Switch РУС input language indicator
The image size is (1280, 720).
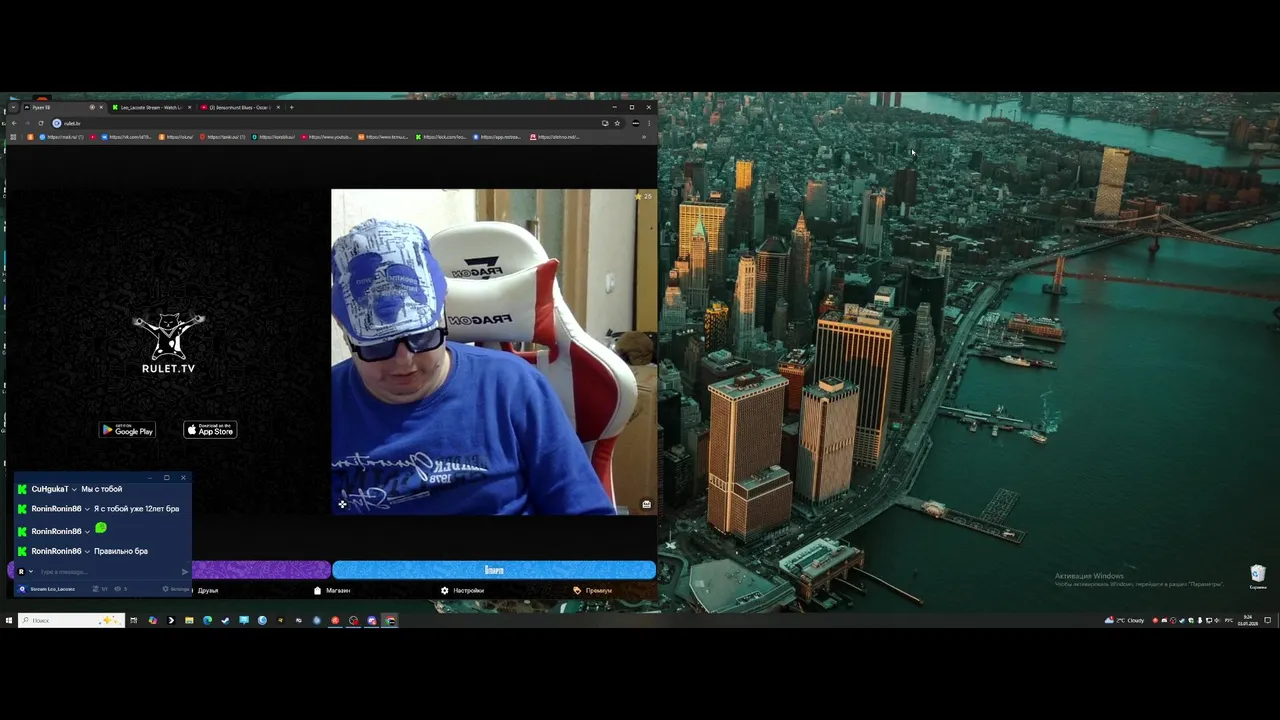[1229, 620]
